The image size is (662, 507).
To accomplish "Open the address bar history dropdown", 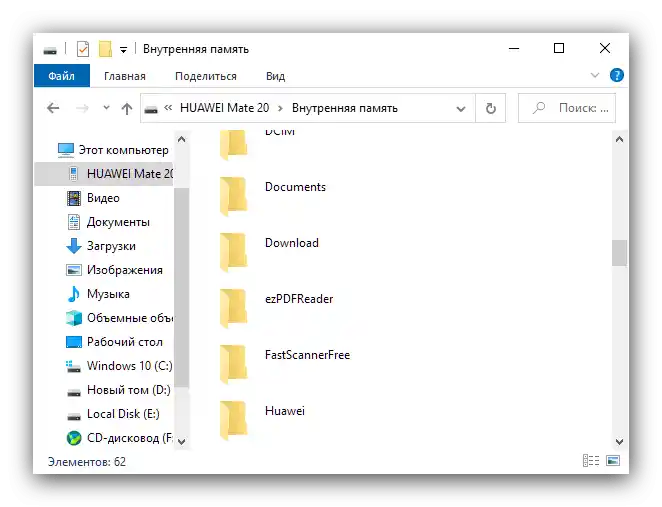I will tap(461, 109).
